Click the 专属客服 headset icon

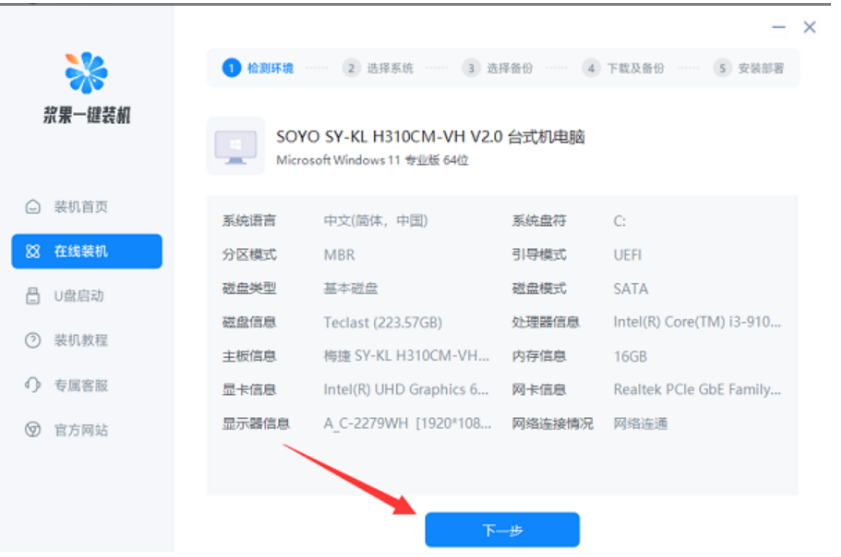(32, 385)
